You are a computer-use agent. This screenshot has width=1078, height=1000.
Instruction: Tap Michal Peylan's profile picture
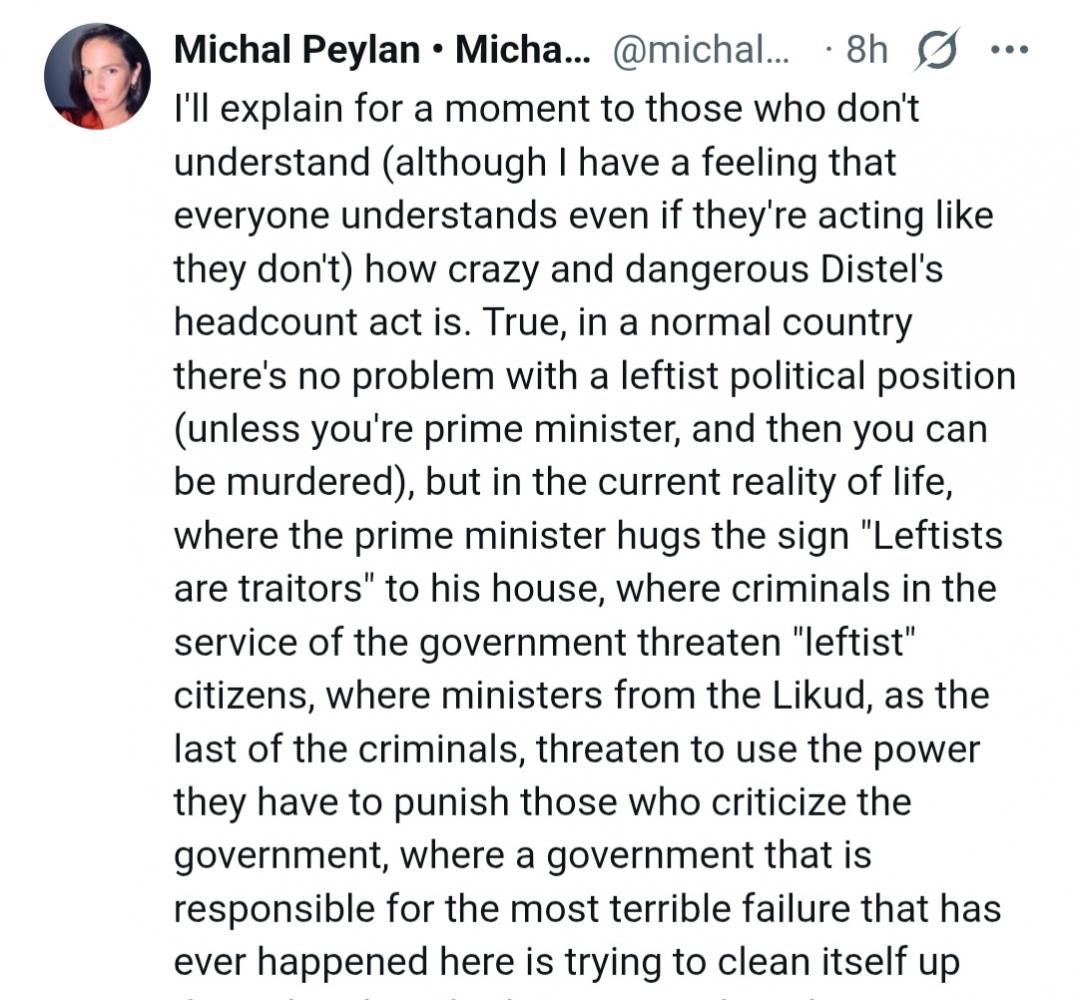tap(97, 76)
